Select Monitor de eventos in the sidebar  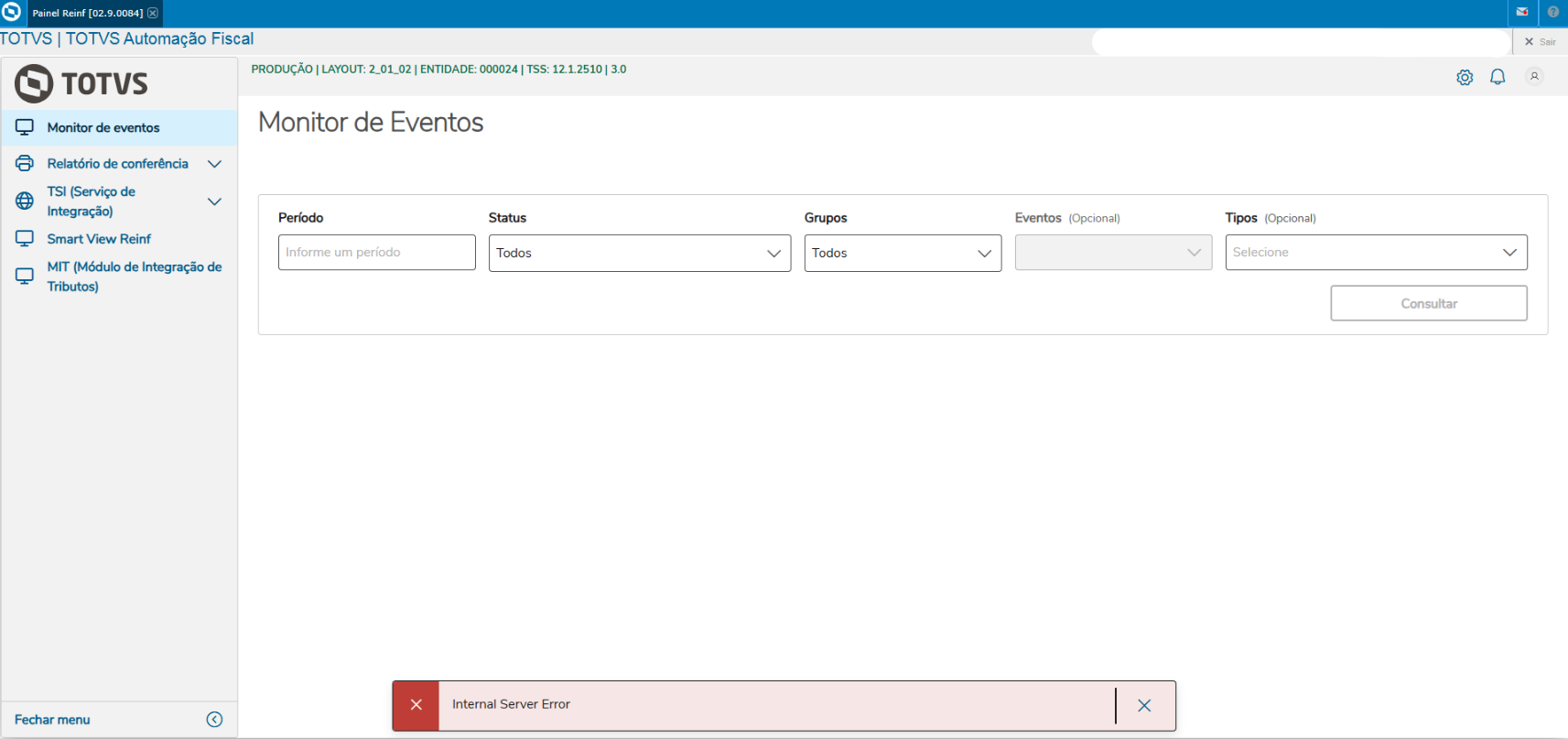point(120,127)
